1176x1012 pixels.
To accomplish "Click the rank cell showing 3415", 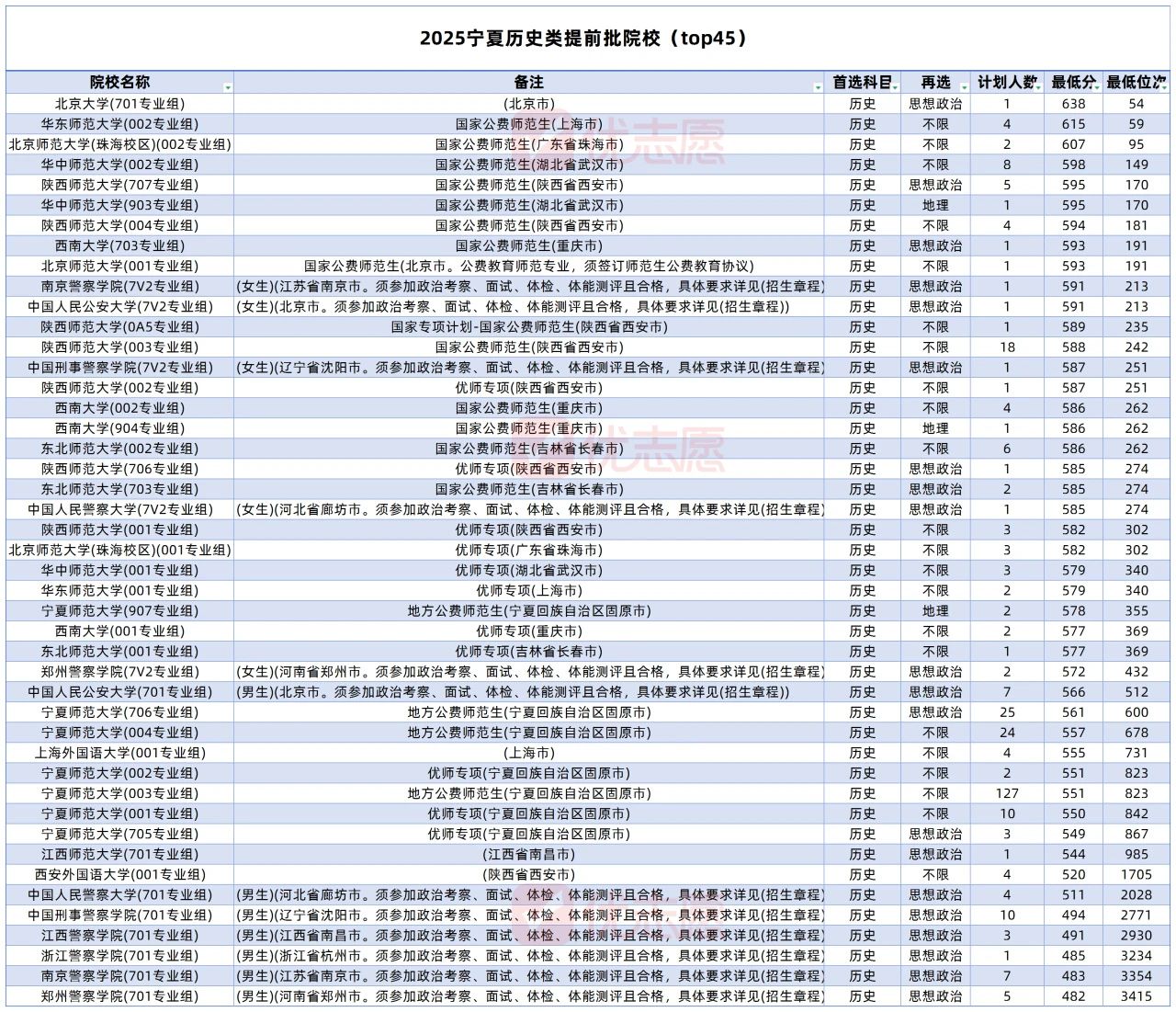I will [x=1136, y=996].
